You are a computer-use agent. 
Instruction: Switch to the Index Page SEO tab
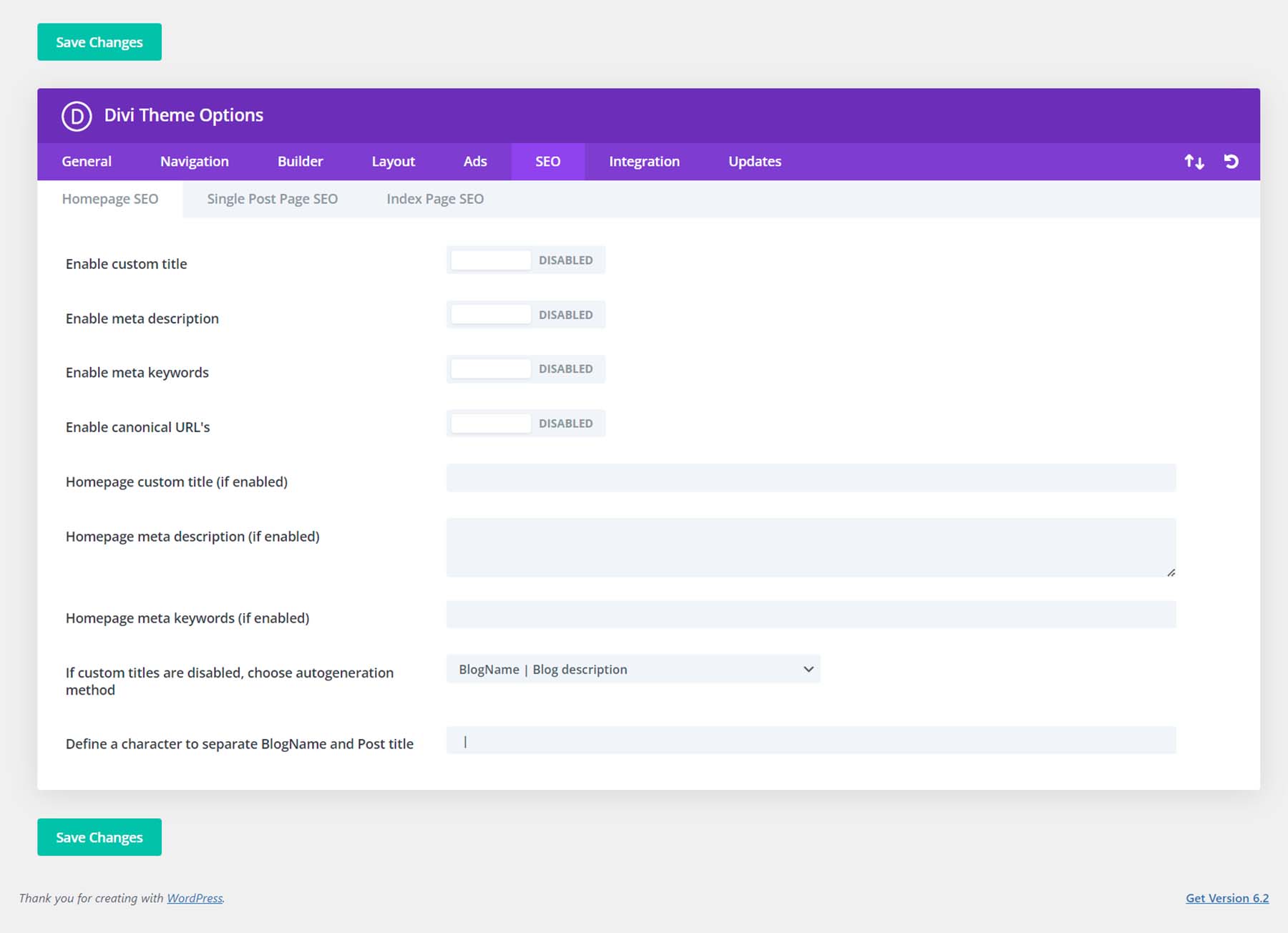[435, 198]
